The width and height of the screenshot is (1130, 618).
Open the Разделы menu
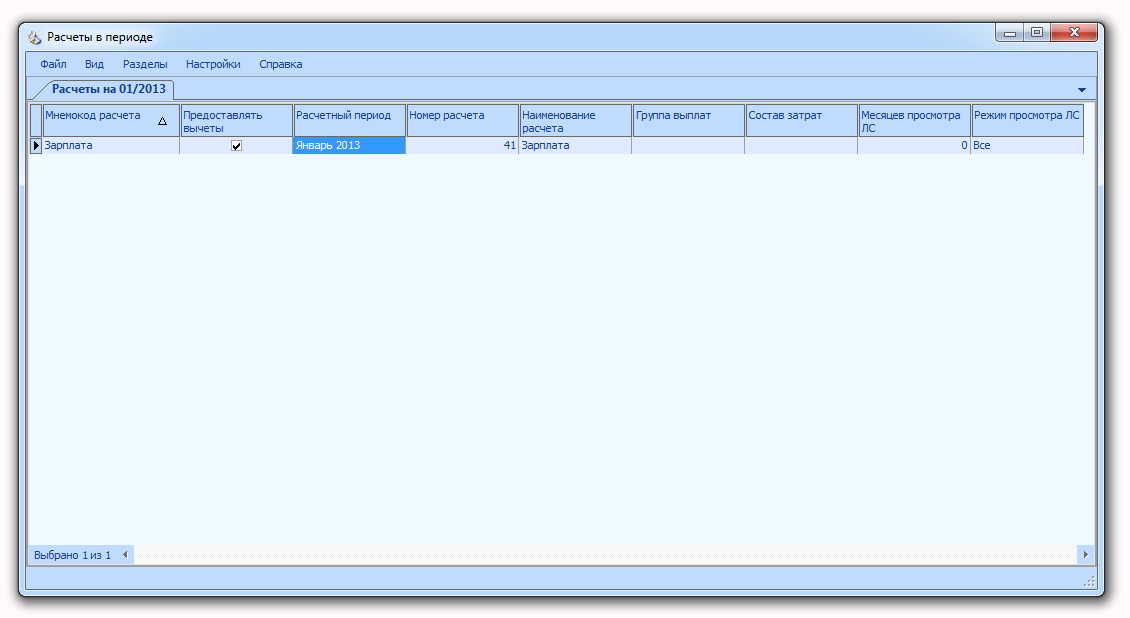[x=145, y=64]
